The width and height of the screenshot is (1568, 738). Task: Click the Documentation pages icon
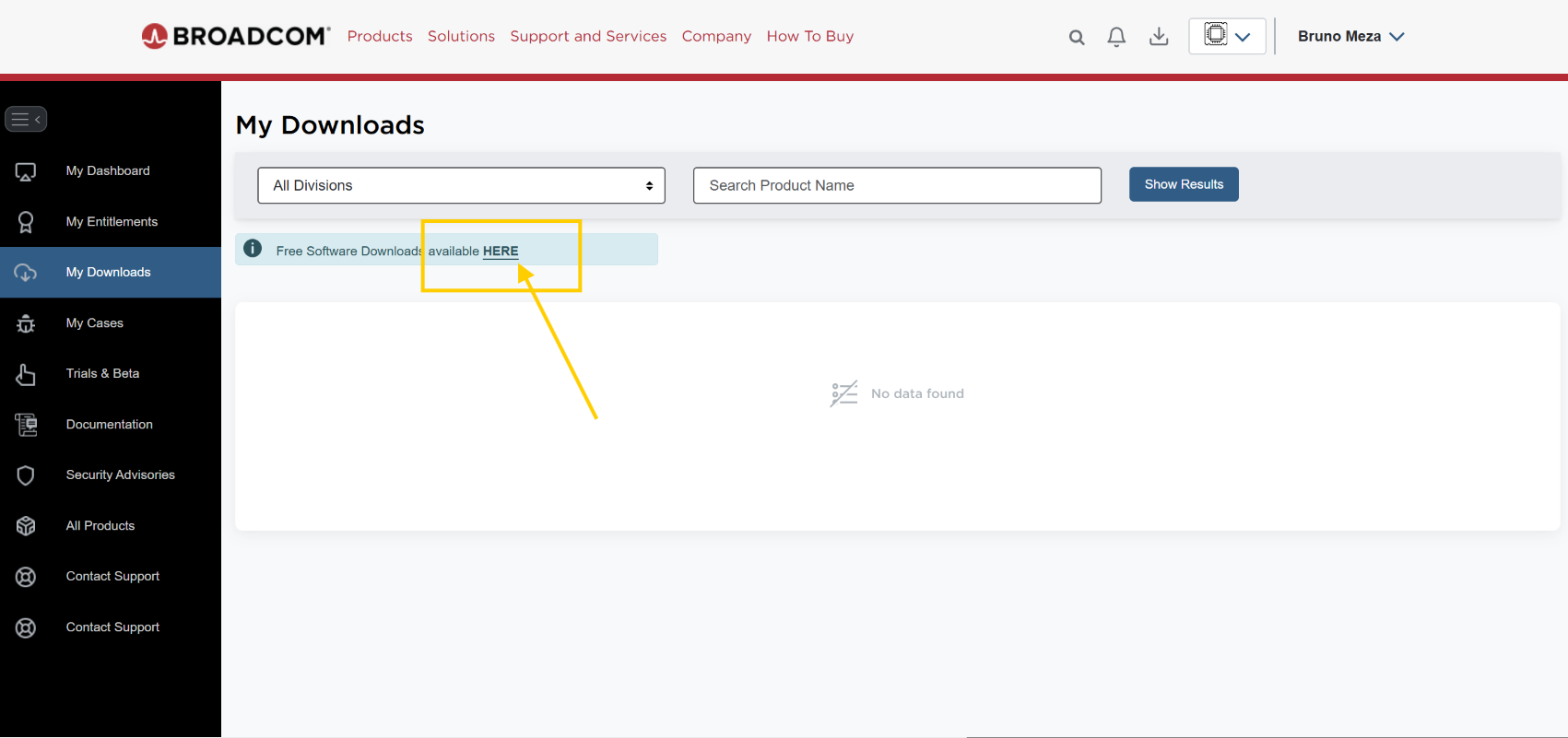[26, 425]
